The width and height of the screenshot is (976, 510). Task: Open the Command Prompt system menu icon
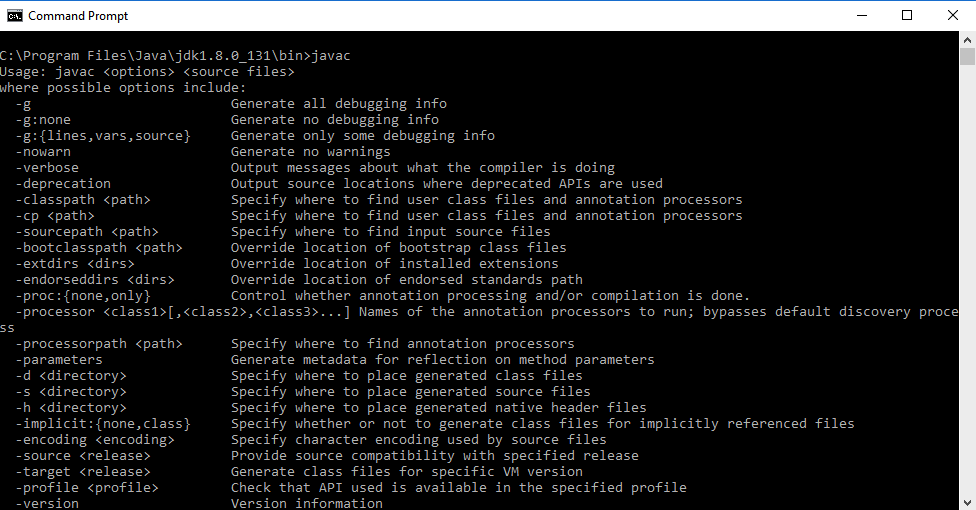point(14,15)
